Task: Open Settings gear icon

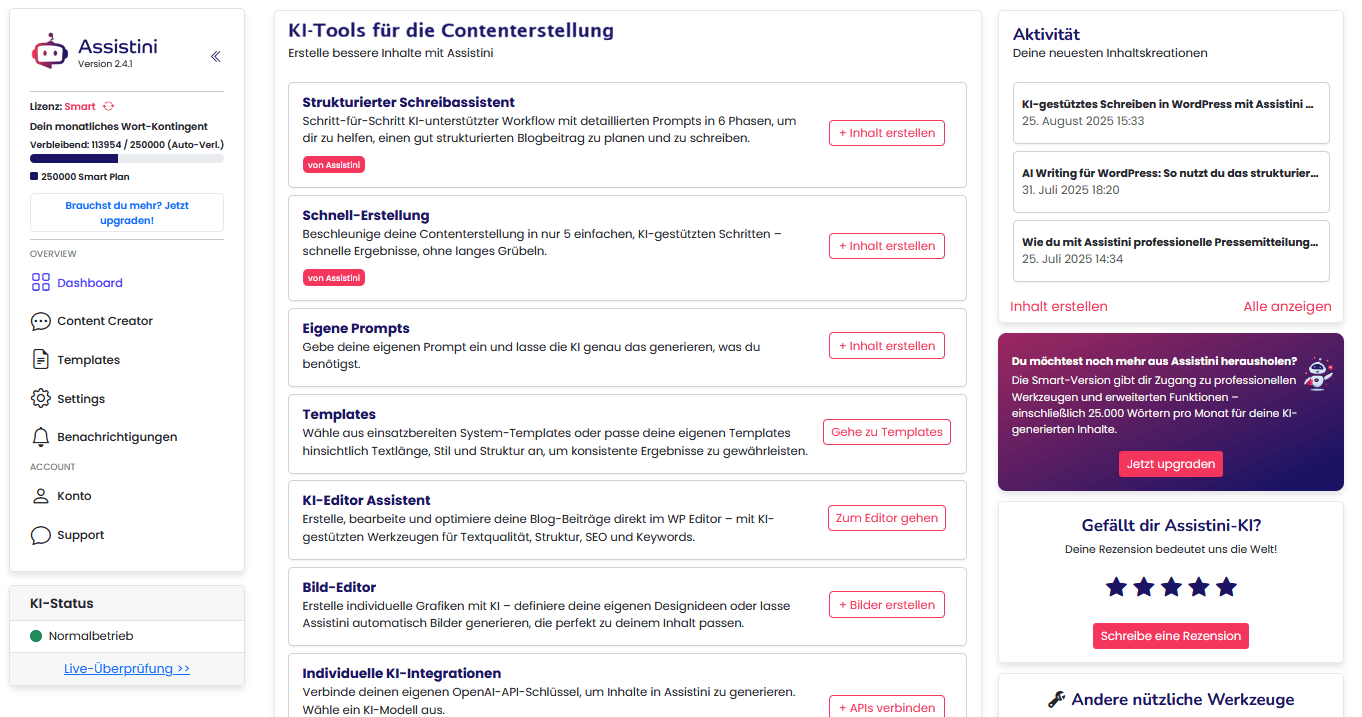Action: pyautogui.click(x=40, y=398)
